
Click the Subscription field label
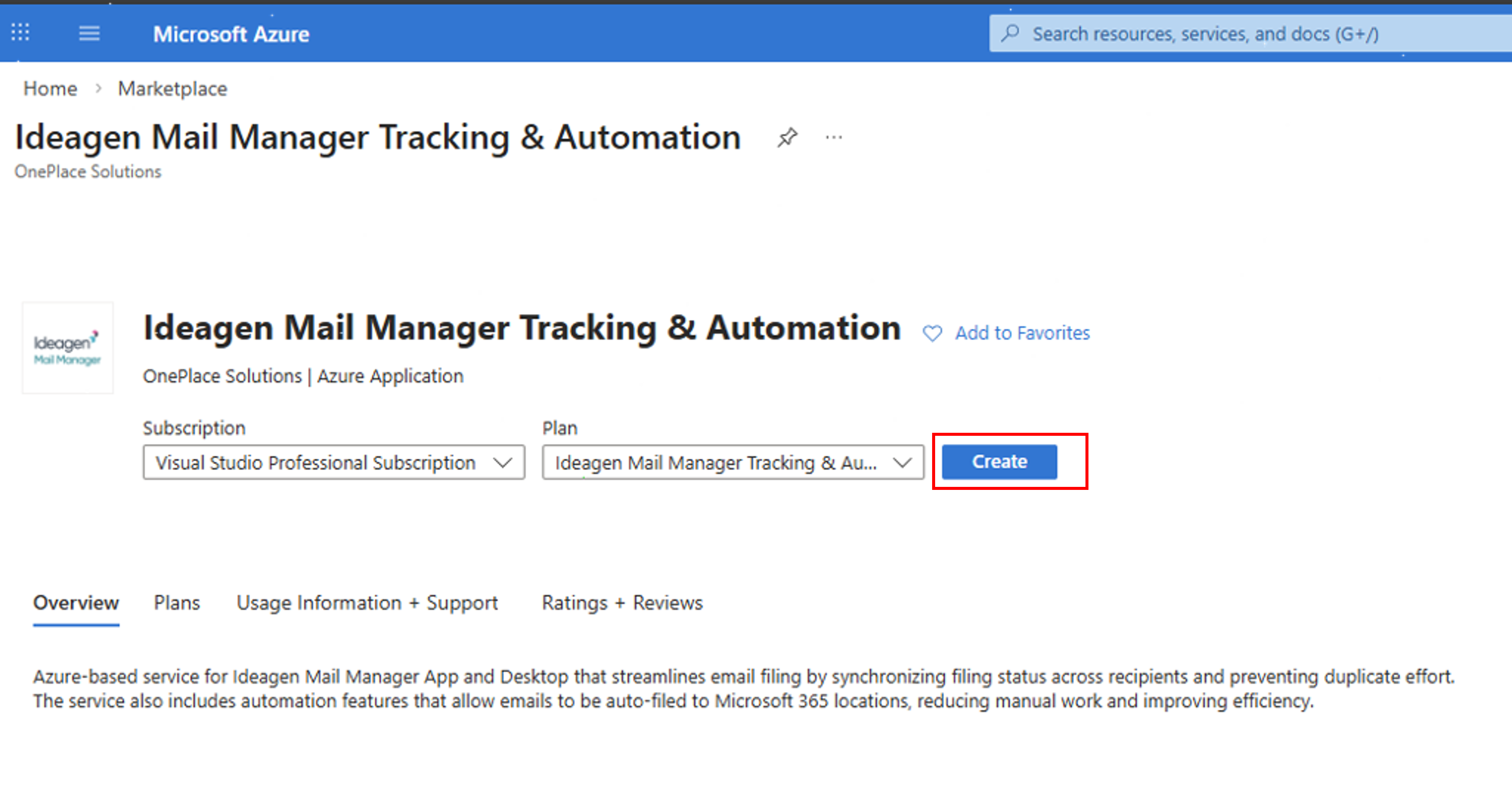point(194,428)
